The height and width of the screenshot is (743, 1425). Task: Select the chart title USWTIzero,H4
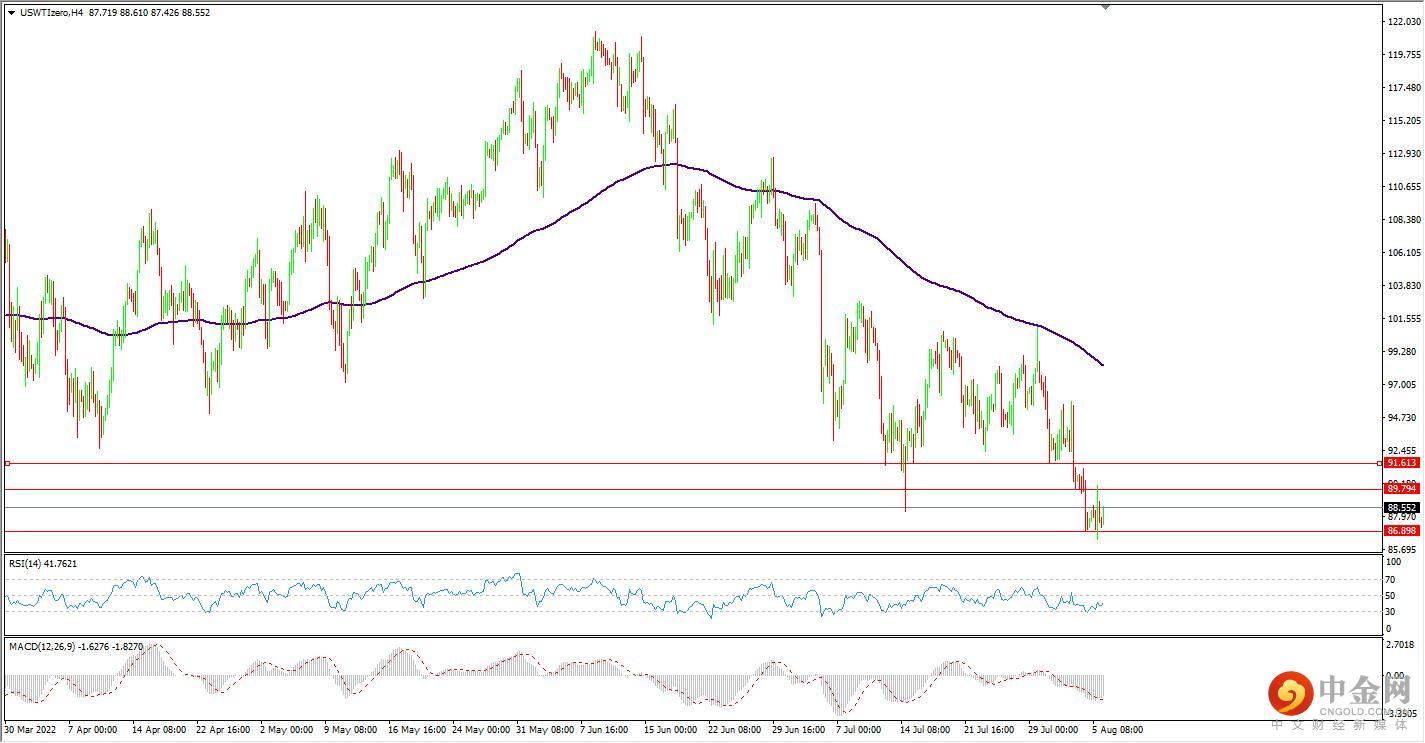[50, 13]
